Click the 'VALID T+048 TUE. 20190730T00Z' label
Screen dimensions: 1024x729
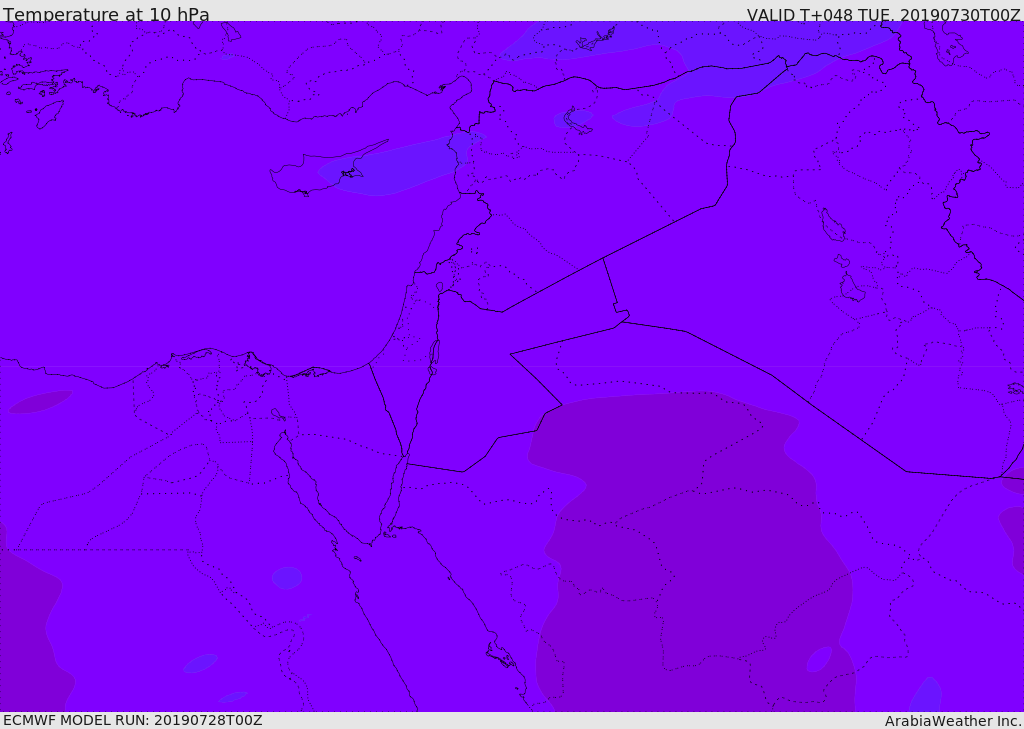884,14
